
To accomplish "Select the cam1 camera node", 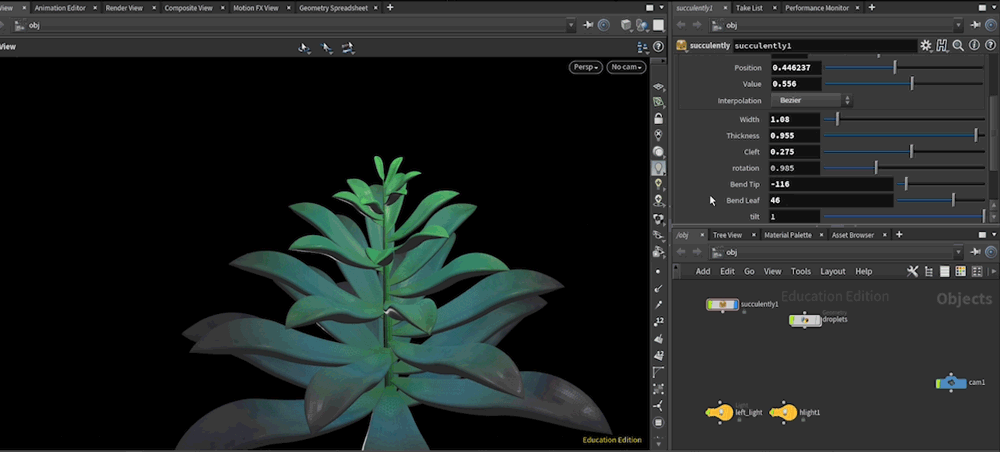I will tap(951, 383).
